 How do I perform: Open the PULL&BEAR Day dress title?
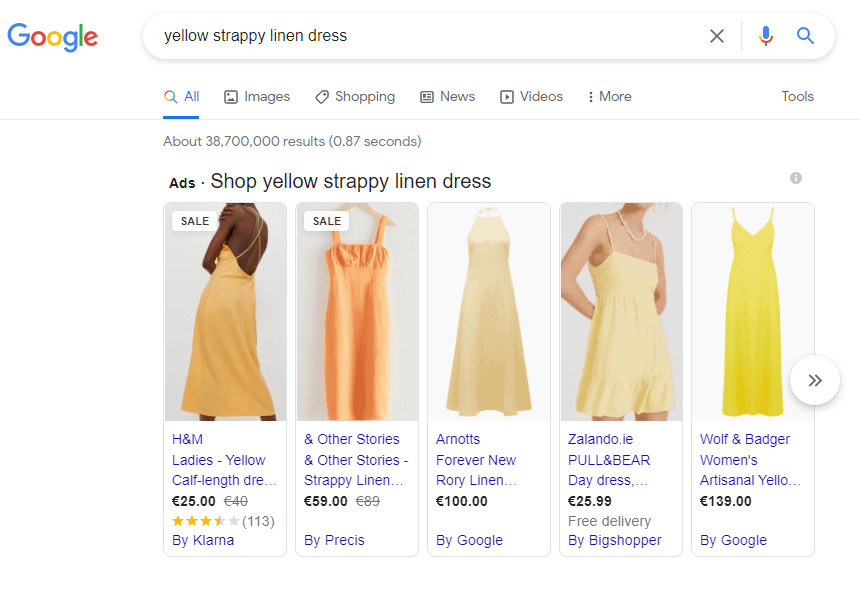[x=609, y=470]
